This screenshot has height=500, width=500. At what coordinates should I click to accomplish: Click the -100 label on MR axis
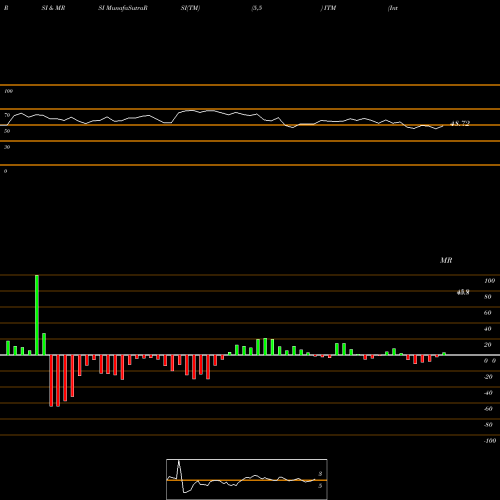(x=490, y=441)
